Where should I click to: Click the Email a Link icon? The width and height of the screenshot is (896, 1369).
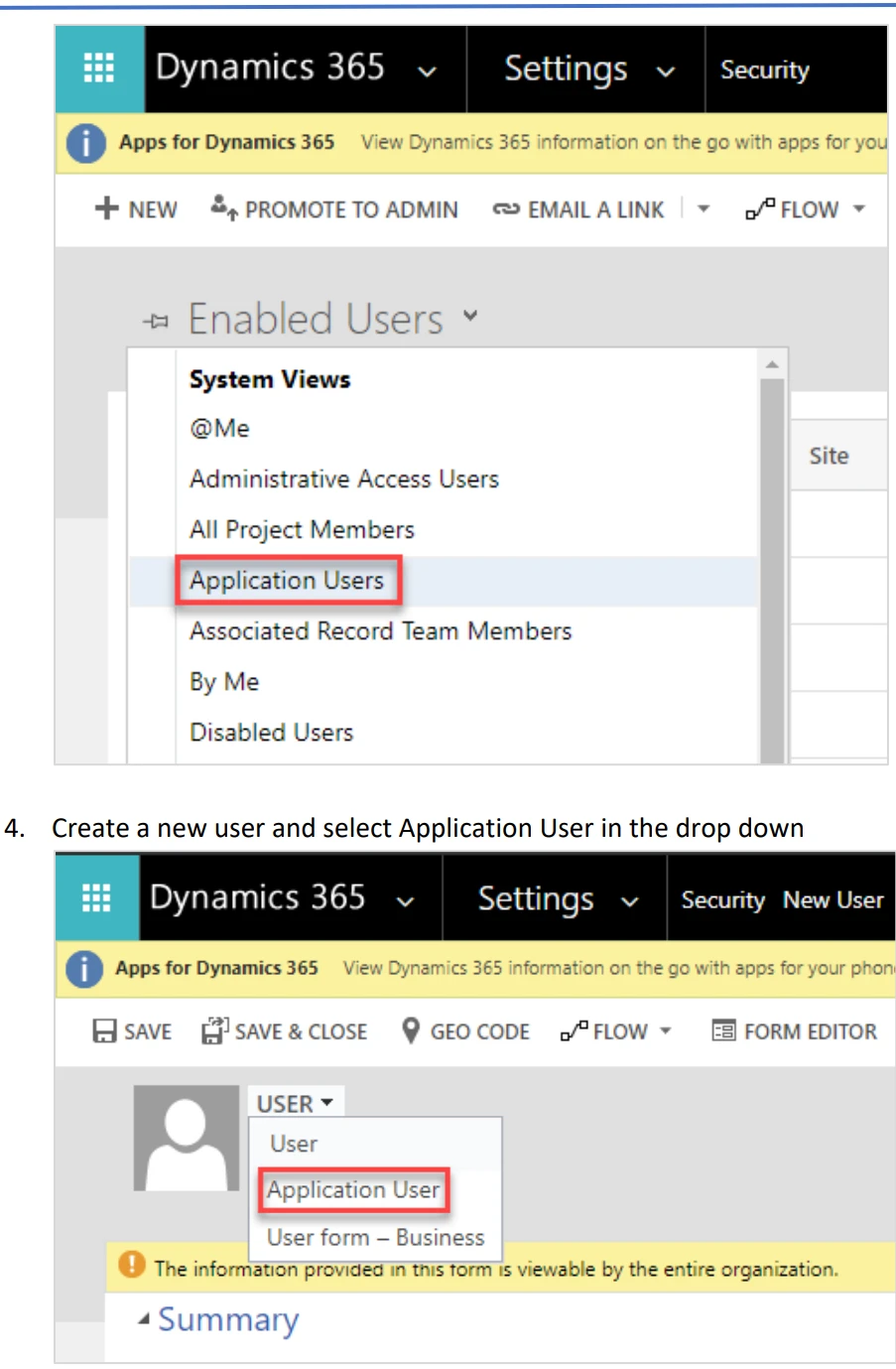(506, 209)
